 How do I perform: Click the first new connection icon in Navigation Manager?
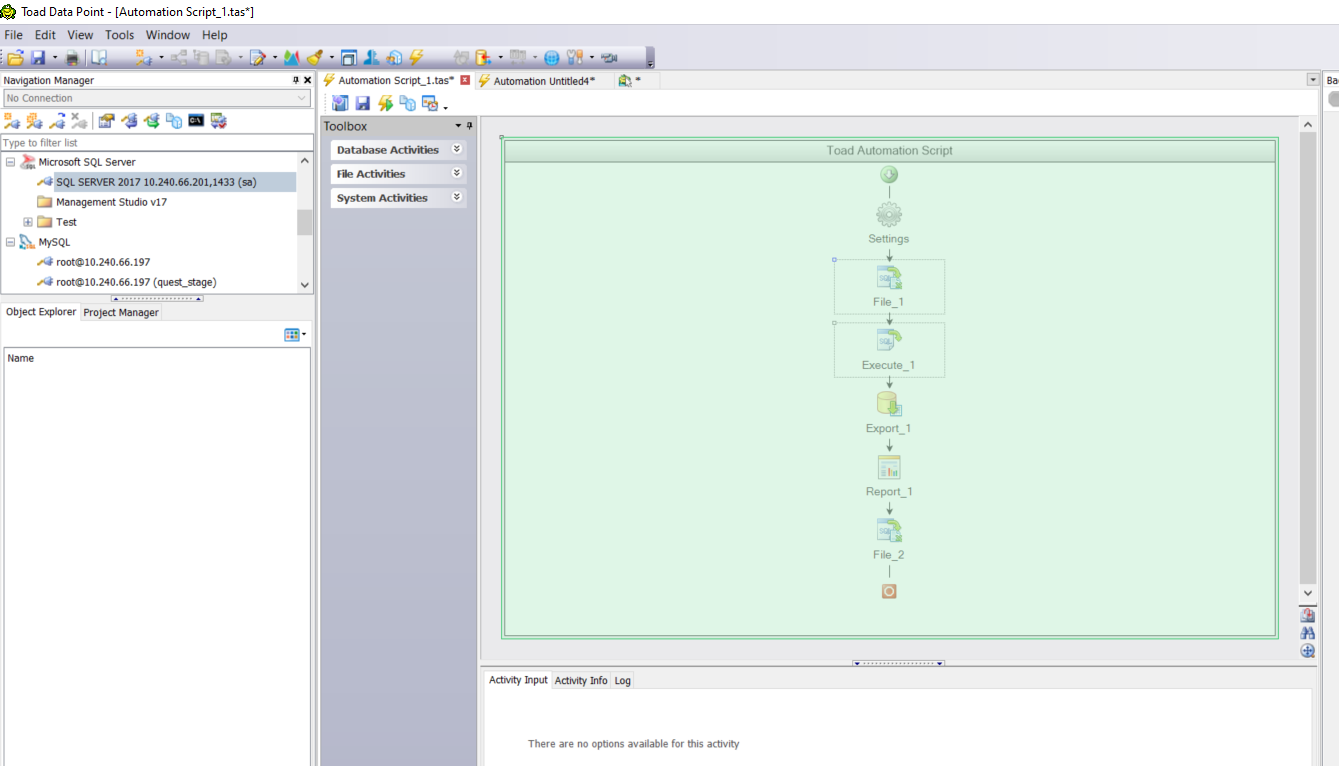pyautogui.click(x=12, y=121)
